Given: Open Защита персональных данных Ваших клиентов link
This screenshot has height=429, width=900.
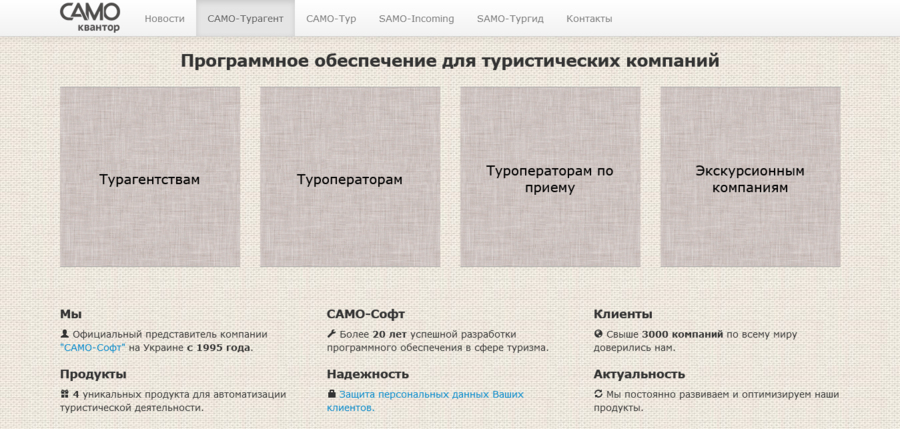Looking at the screenshot, I should [x=425, y=401].
